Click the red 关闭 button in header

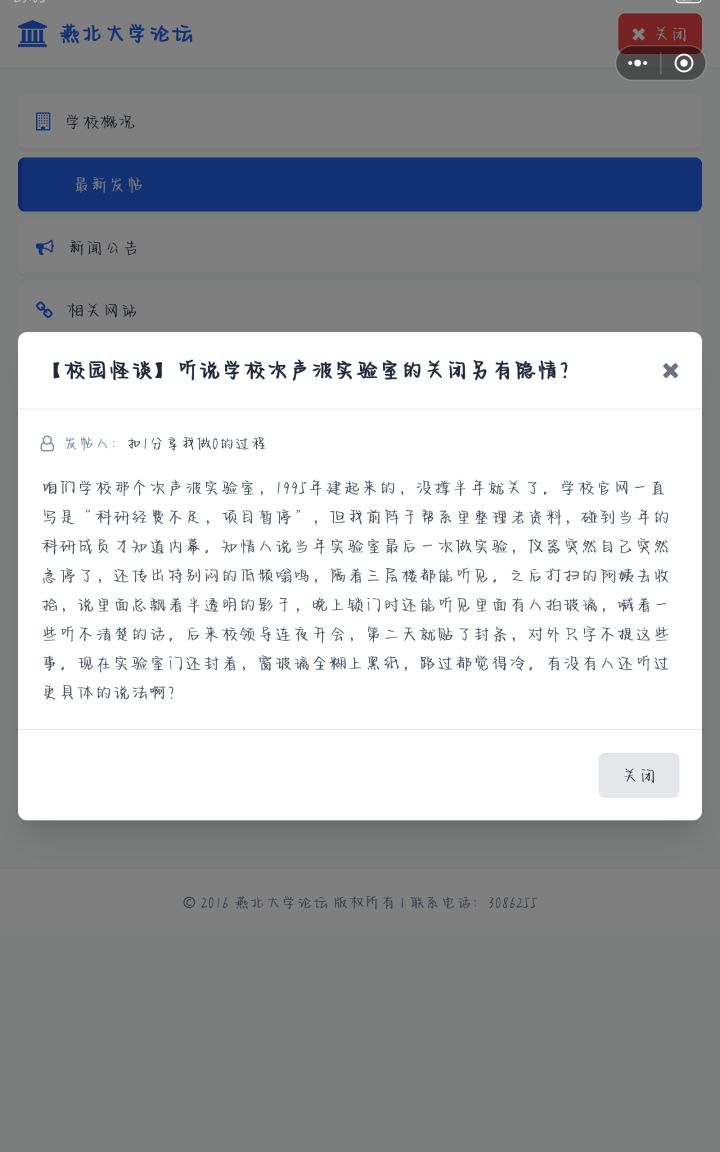point(660,34)
